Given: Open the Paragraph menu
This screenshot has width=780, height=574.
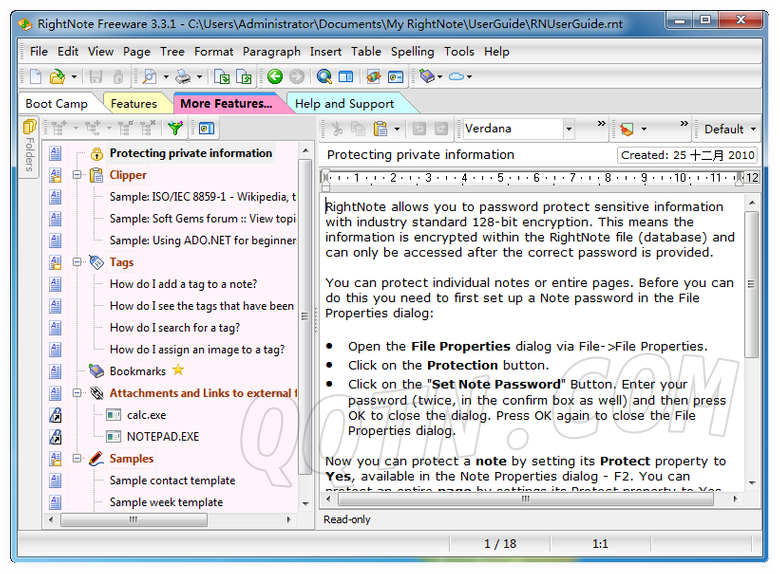Looking at the screenshot, I should tap(271, 51).
